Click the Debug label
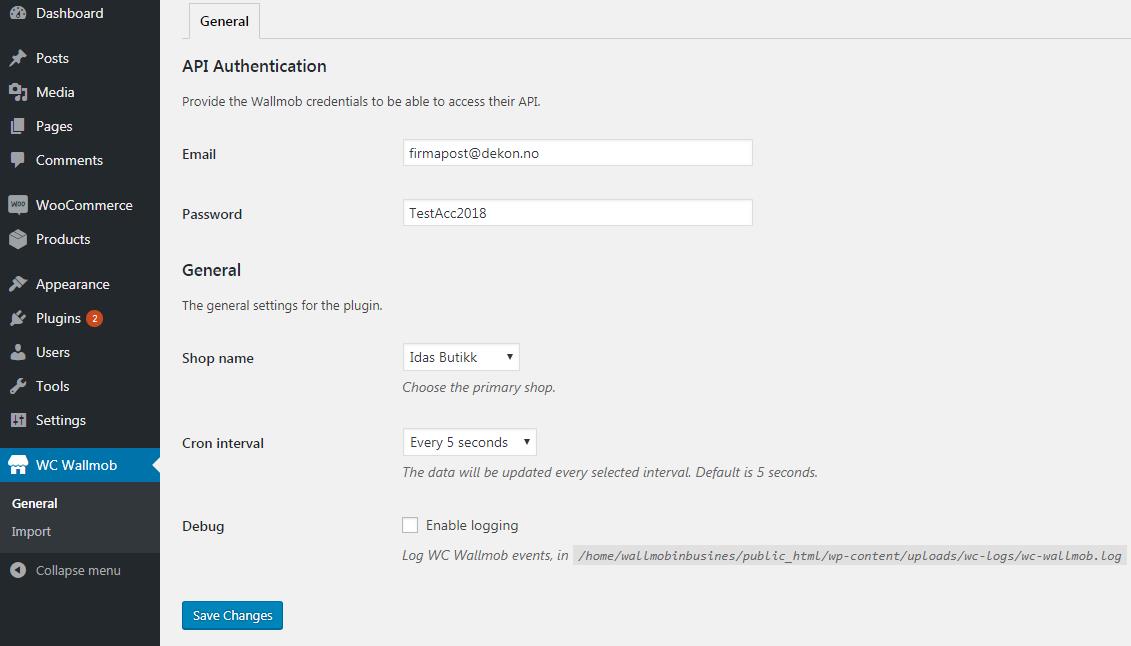The height and width of the screenshot is (646, 1131). [x=203, y=526]
